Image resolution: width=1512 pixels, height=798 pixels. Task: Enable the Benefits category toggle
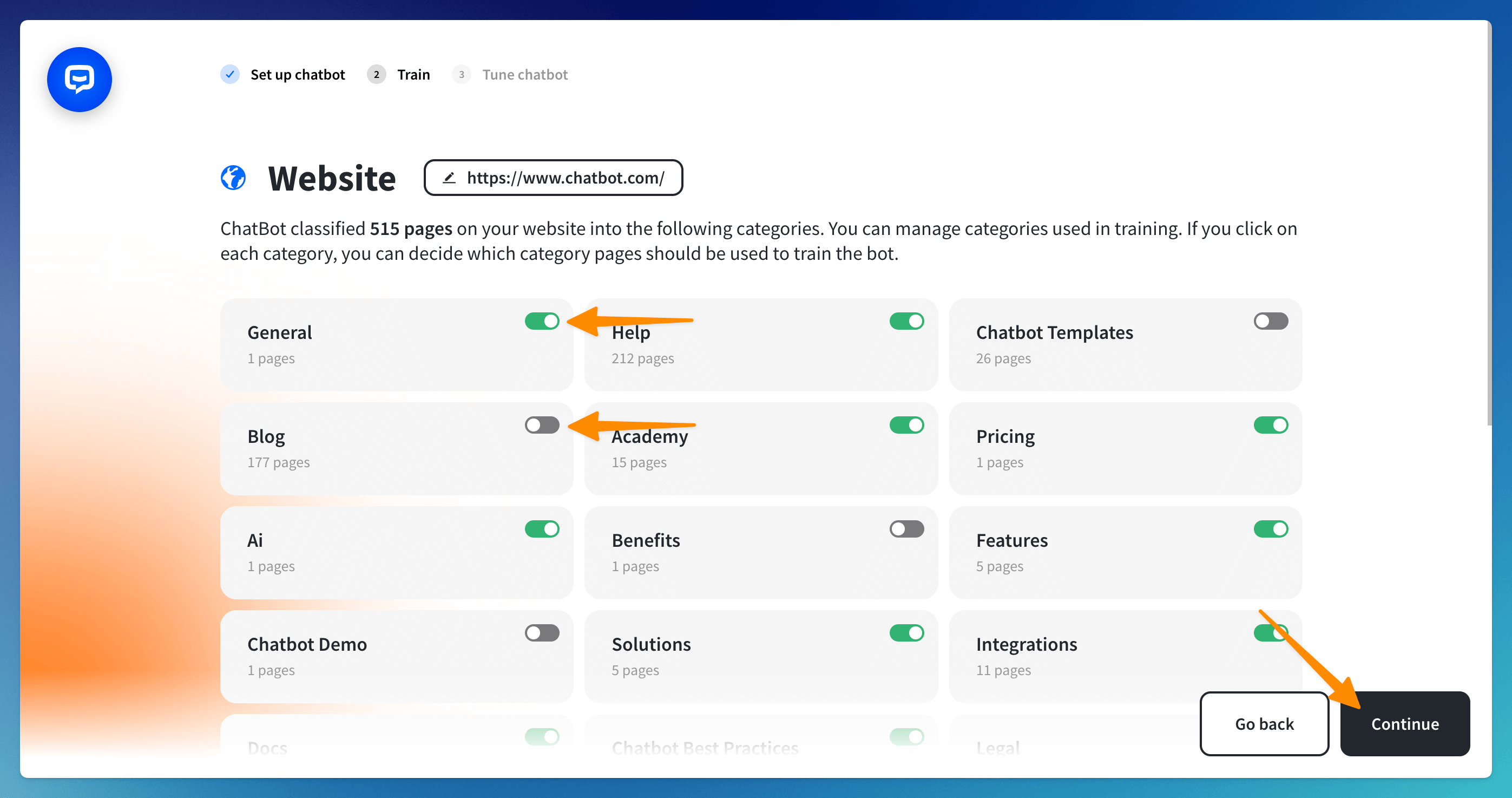click(906, 529)
